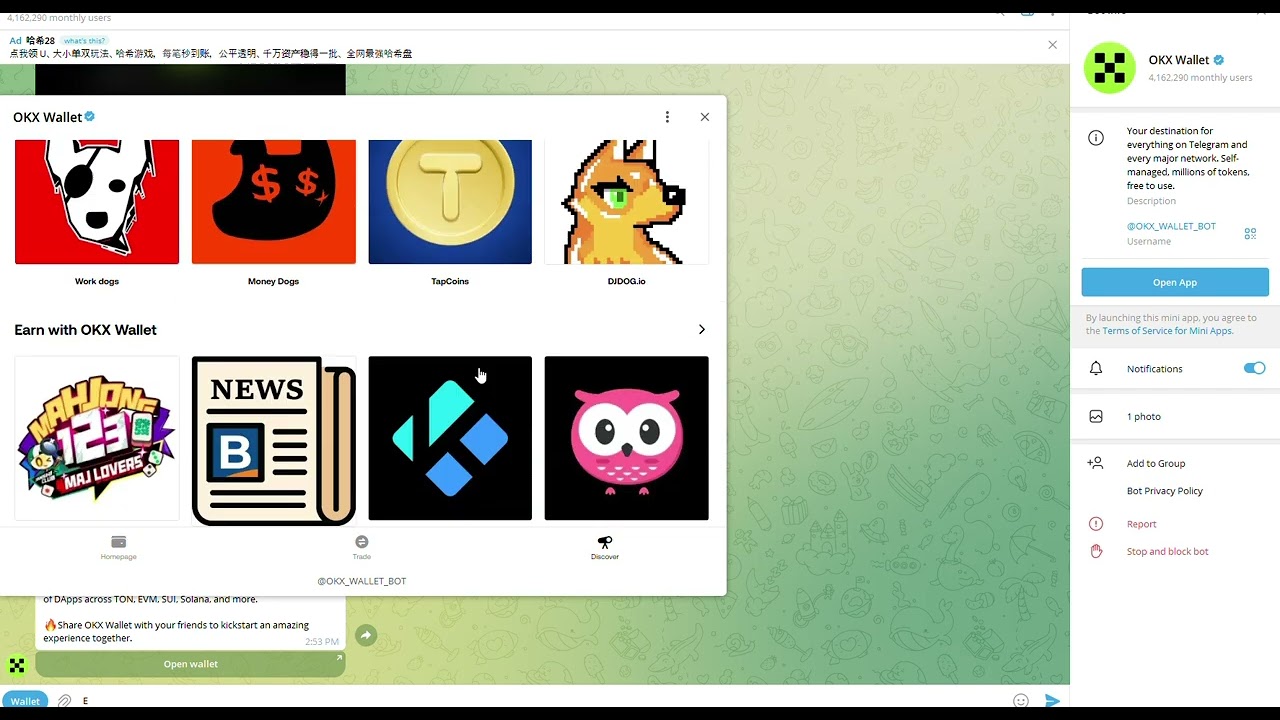1280x720 pixels.
Task: Open the emoji picker
Action: (1021, 701)
